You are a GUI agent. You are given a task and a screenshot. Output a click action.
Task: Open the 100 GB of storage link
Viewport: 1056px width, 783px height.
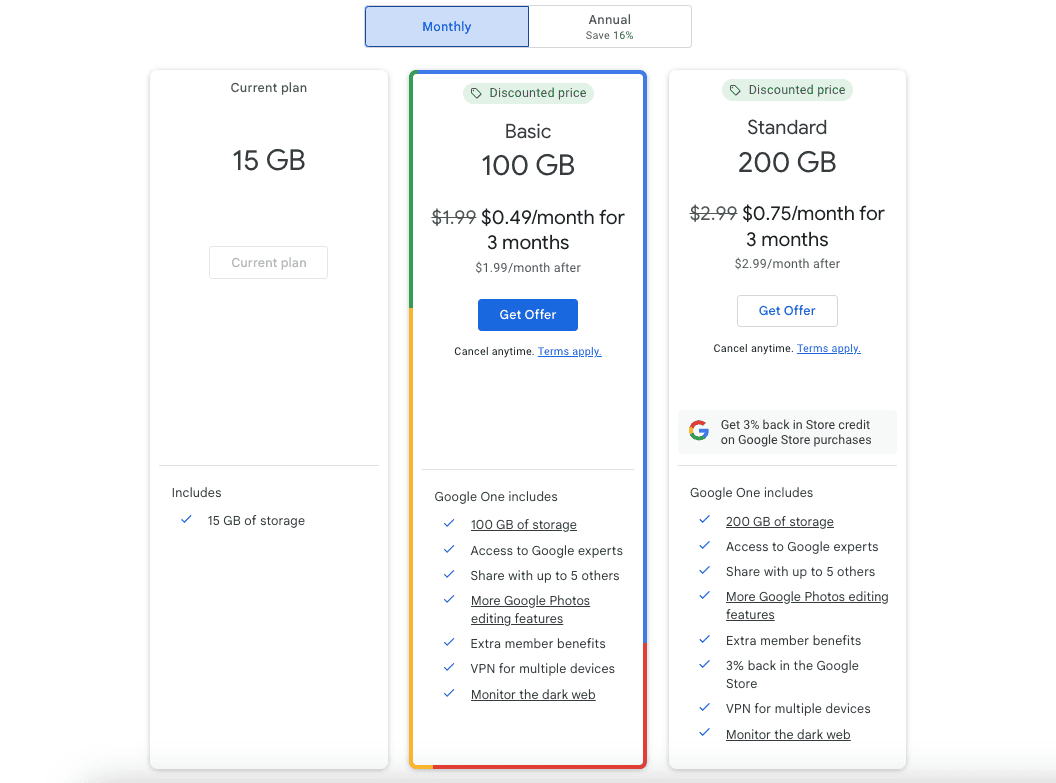[x=523, y=524]
